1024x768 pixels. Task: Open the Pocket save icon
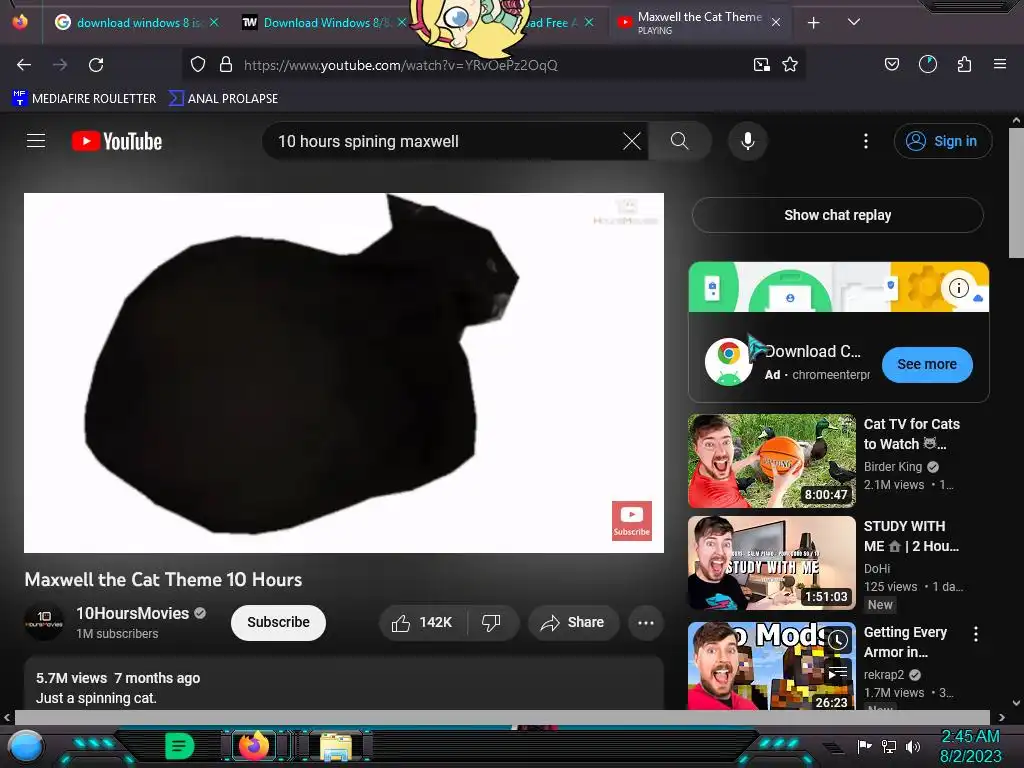[x=891, y=65]
